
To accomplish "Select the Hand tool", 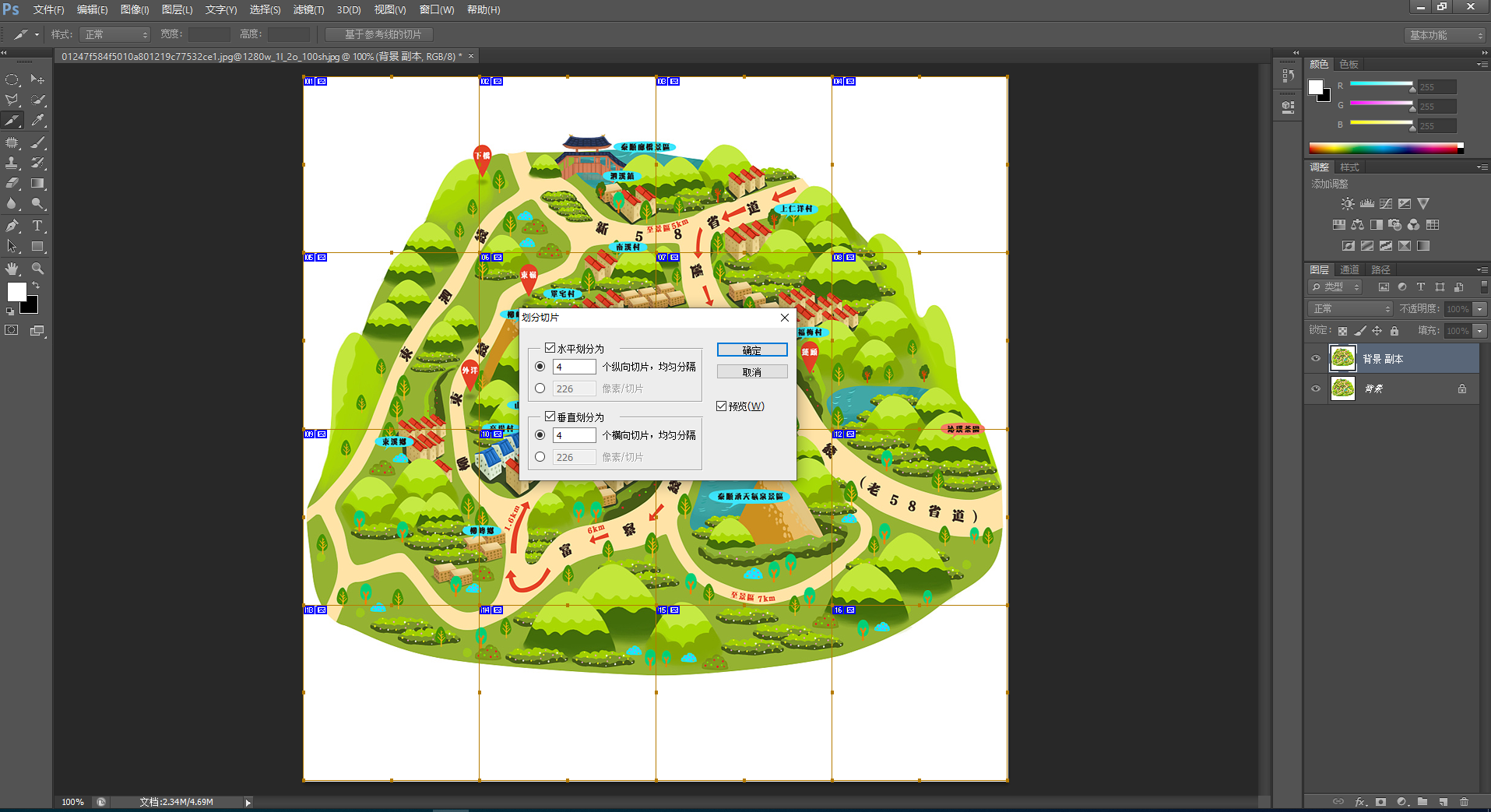I will [x=12, y=269].
